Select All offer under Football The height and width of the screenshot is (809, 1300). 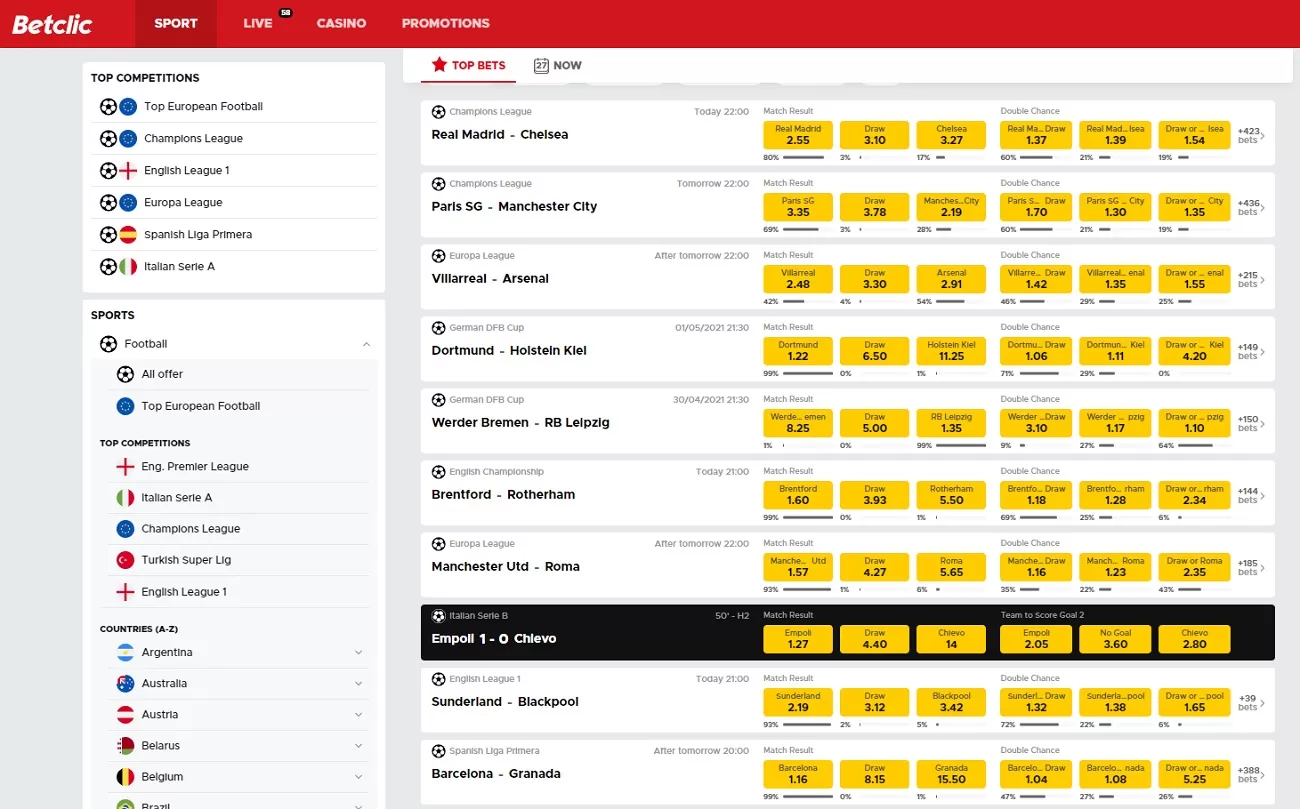click(x=162, y=374)
